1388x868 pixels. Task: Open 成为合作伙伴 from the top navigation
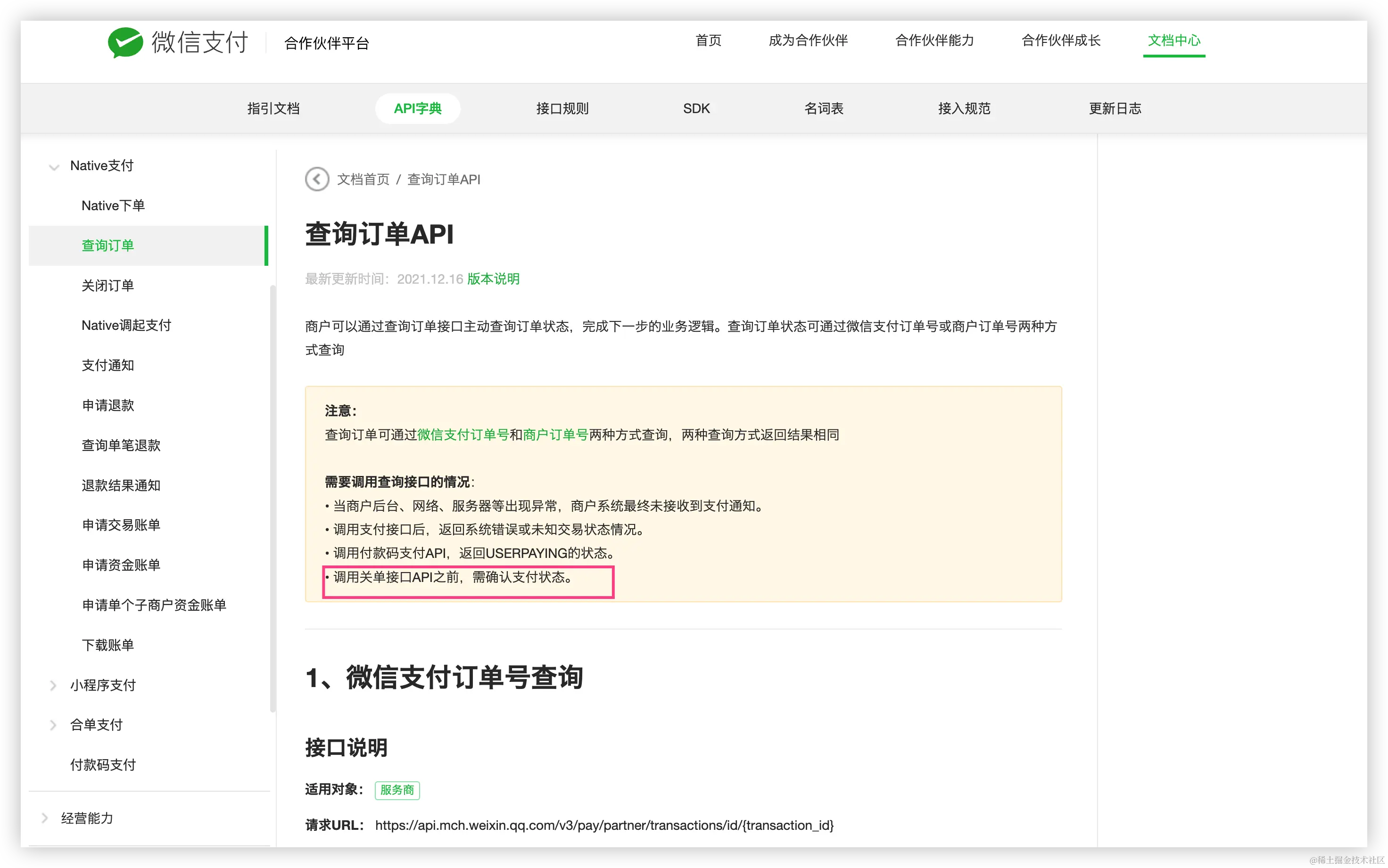coord(808,41)
